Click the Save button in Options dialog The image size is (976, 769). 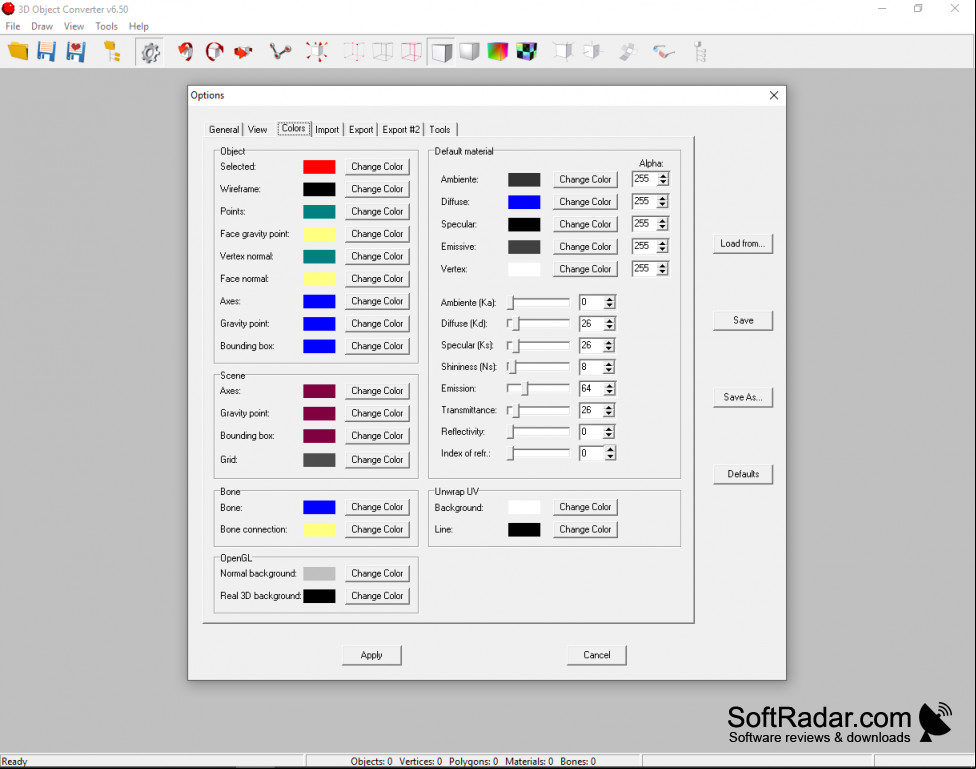click(x=743, y=320)
